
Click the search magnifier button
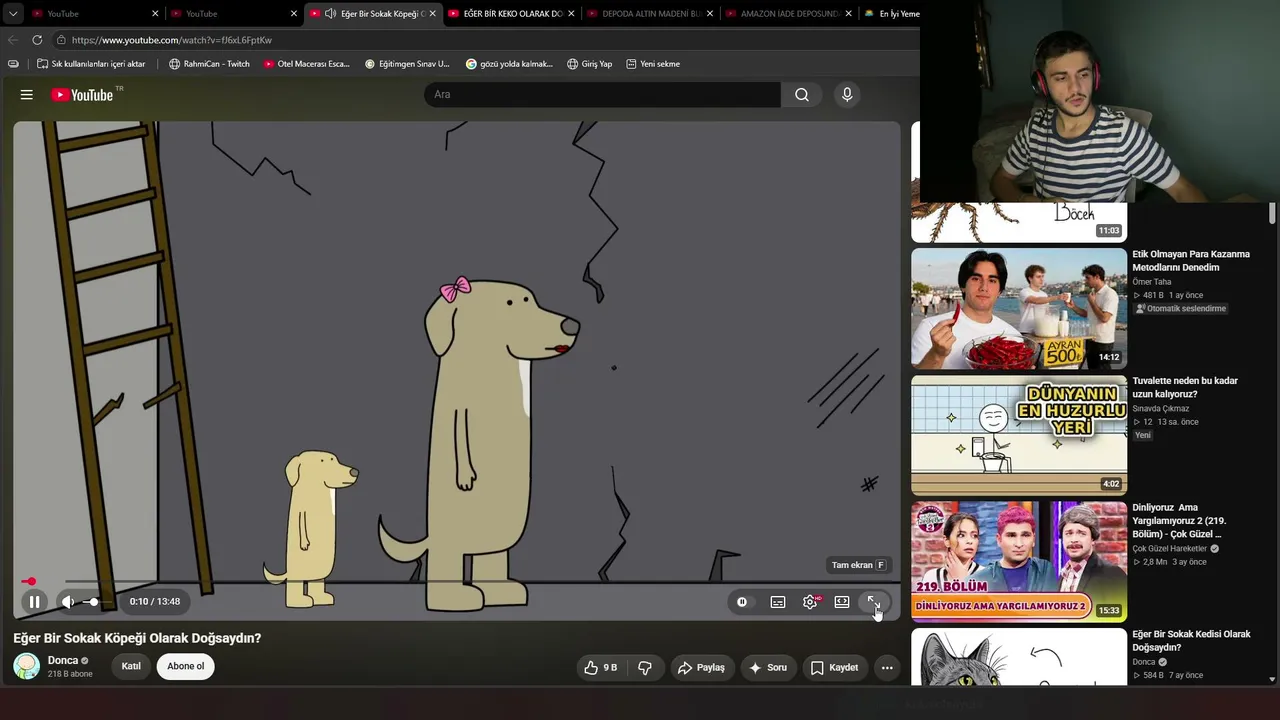click(801, 95)
